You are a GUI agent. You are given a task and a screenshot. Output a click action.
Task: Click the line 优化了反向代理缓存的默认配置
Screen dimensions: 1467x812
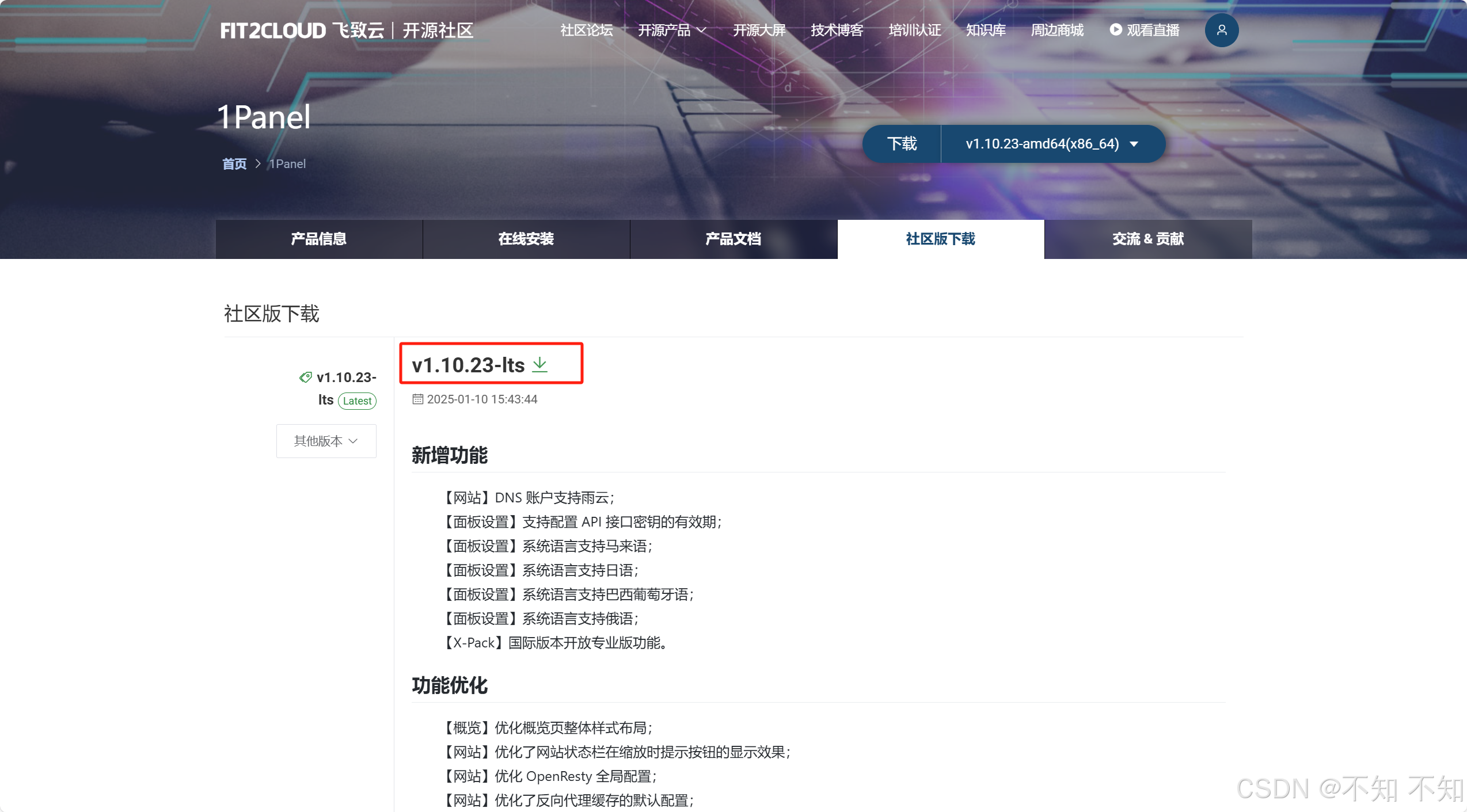point(567,800)
